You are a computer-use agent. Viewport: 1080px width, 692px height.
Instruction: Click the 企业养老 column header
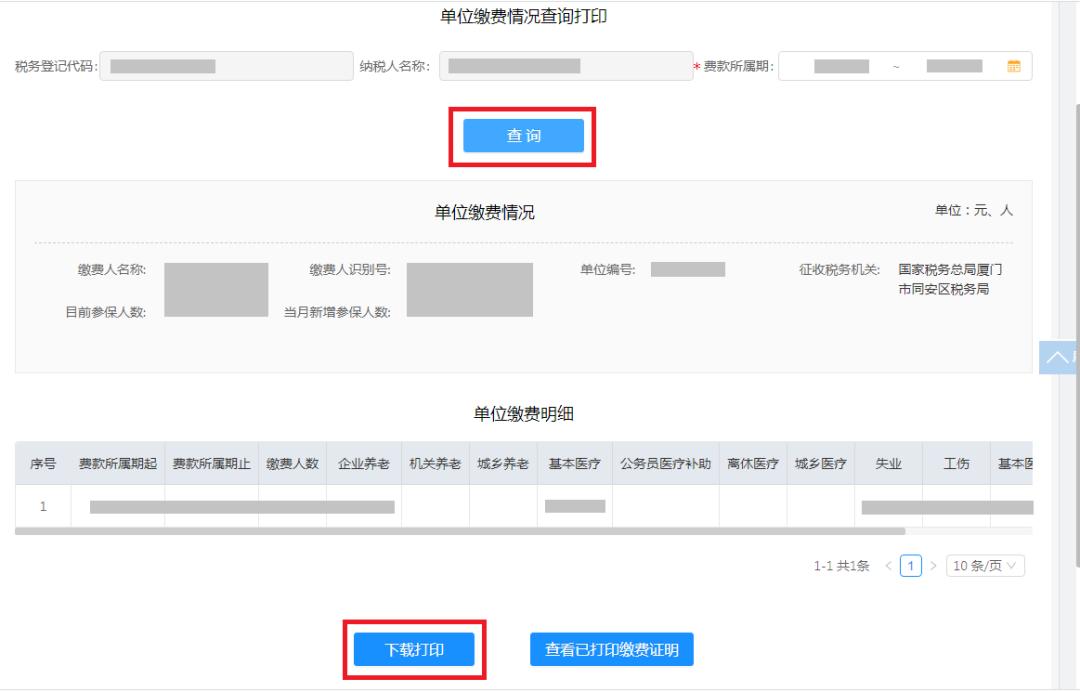click(364, 463)
